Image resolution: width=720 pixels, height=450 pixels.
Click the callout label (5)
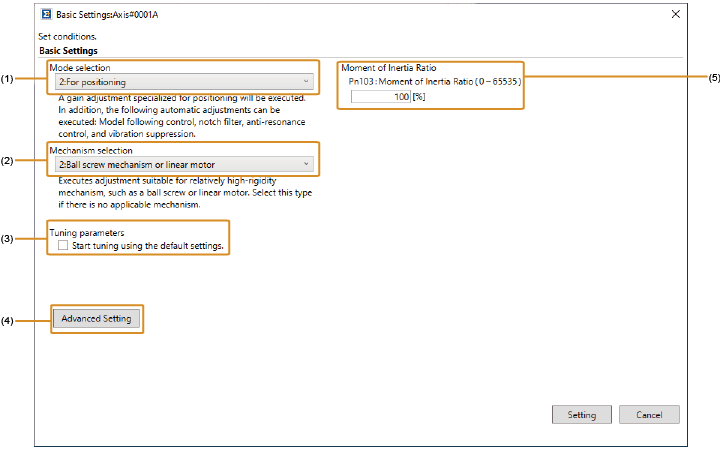[712, 77]
